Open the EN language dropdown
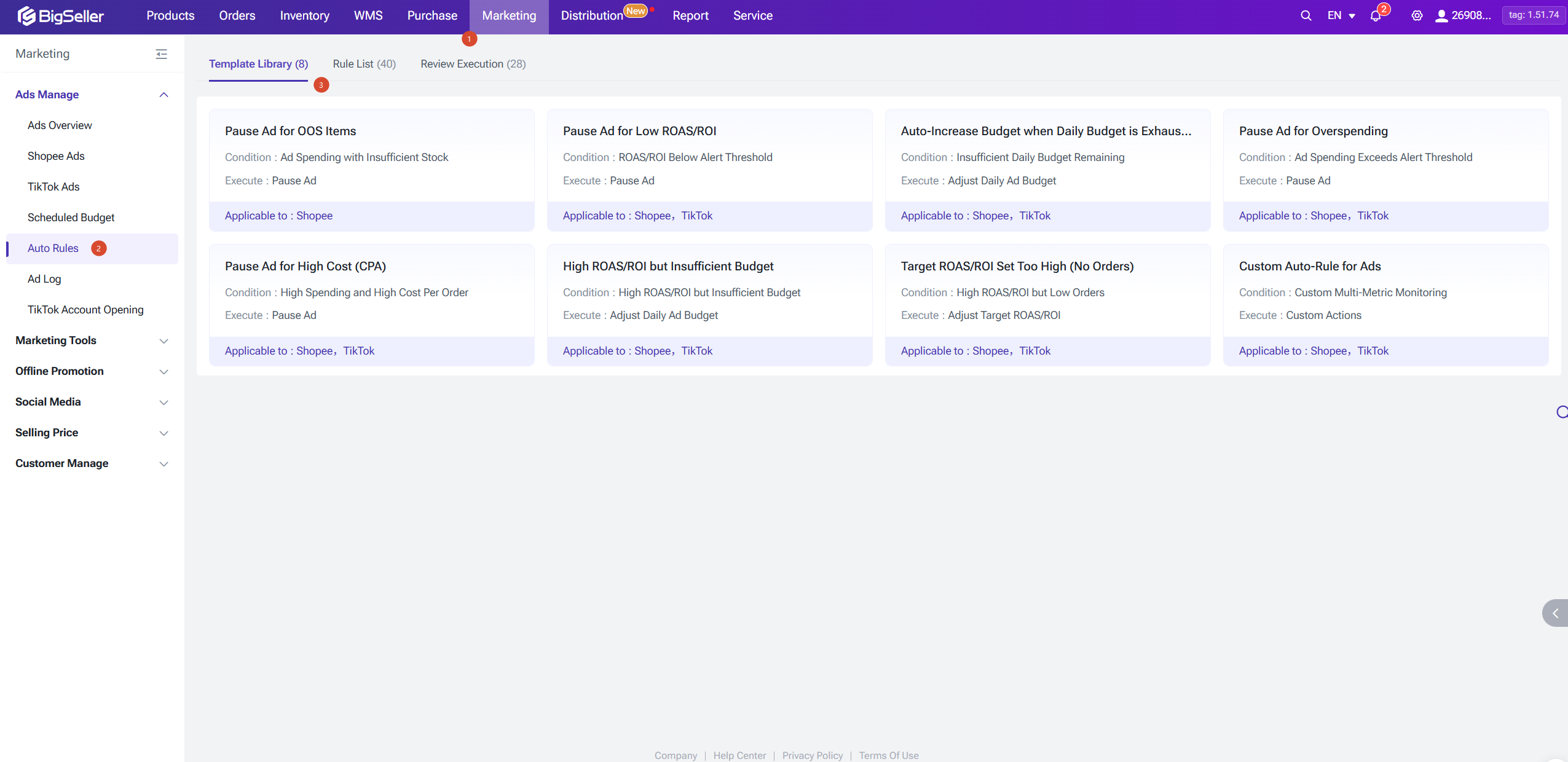 (x=1341, y=16)
